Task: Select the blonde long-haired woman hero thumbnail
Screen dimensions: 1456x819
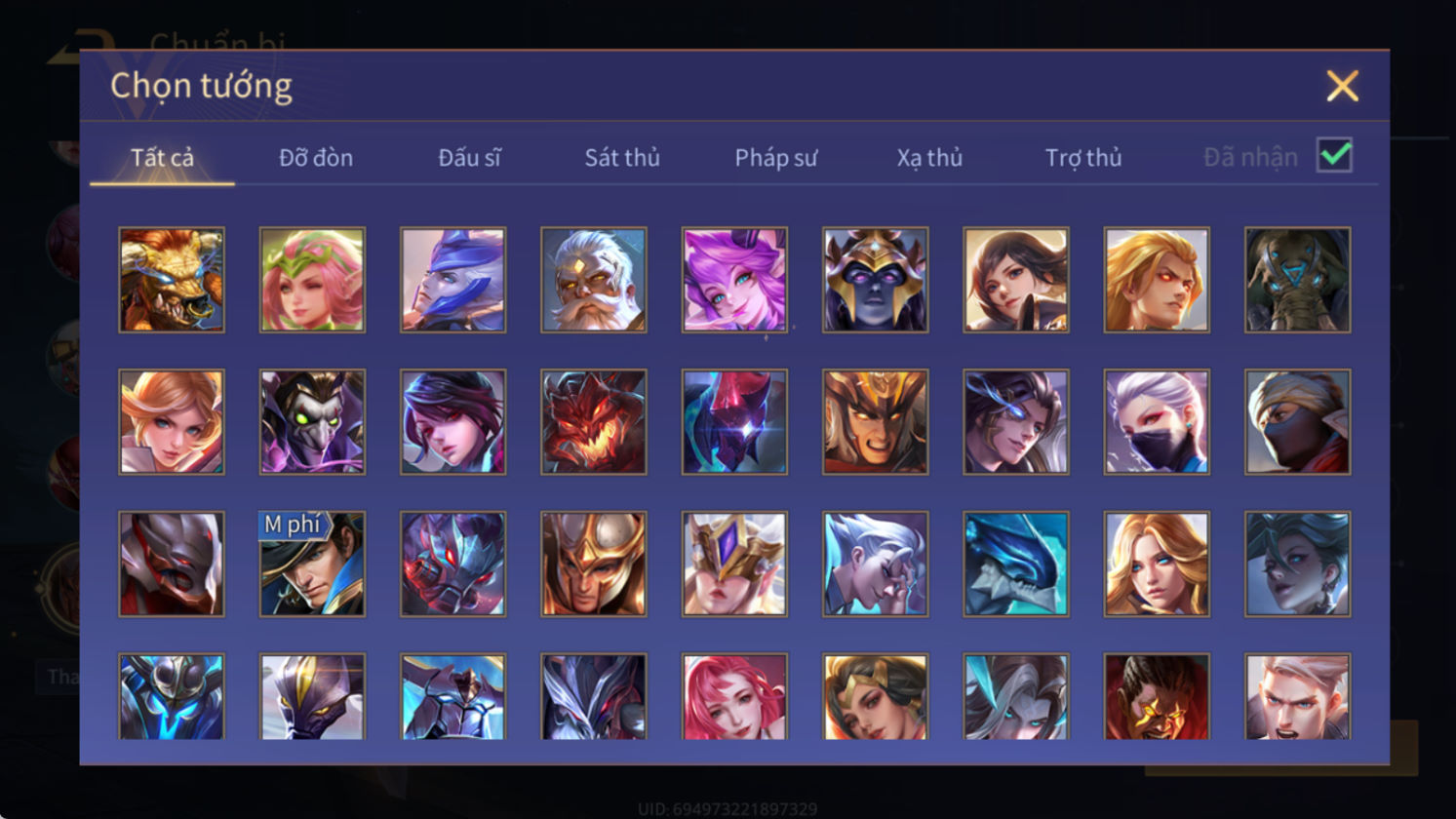Action: click(1157, 565)
